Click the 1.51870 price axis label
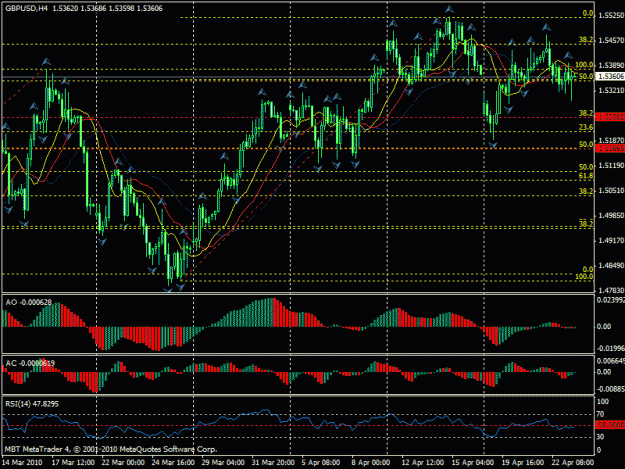Viewport: 625px width, 469px height. [611, 140]
